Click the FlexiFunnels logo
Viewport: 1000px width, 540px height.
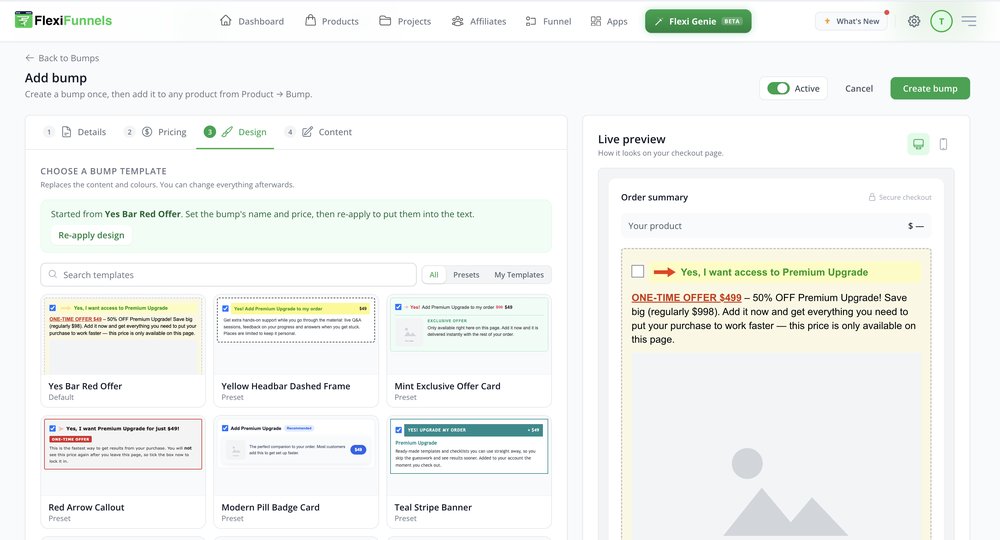pos(63,20)
